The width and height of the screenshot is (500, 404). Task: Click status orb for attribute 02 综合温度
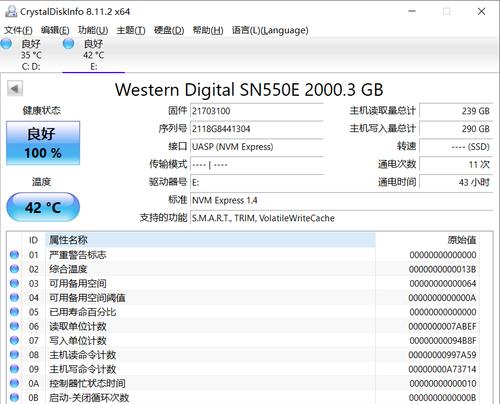pos(14,269)
